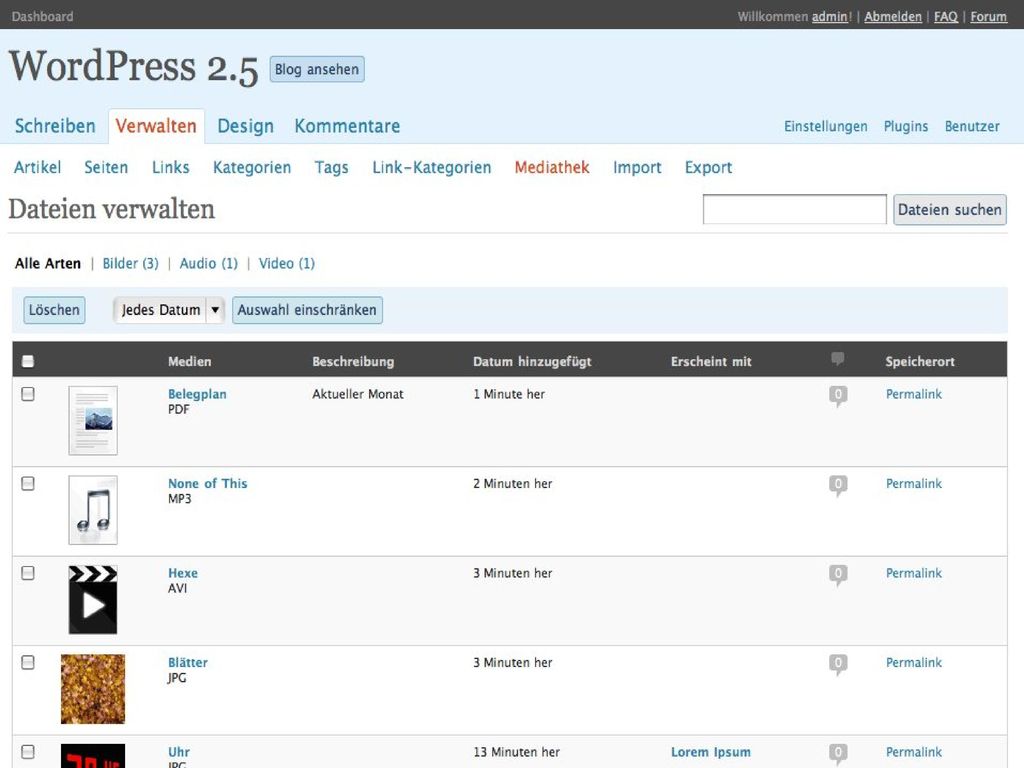
Task: Open the Lorem Ipsum post link
Action: click(x=711, y=752)
